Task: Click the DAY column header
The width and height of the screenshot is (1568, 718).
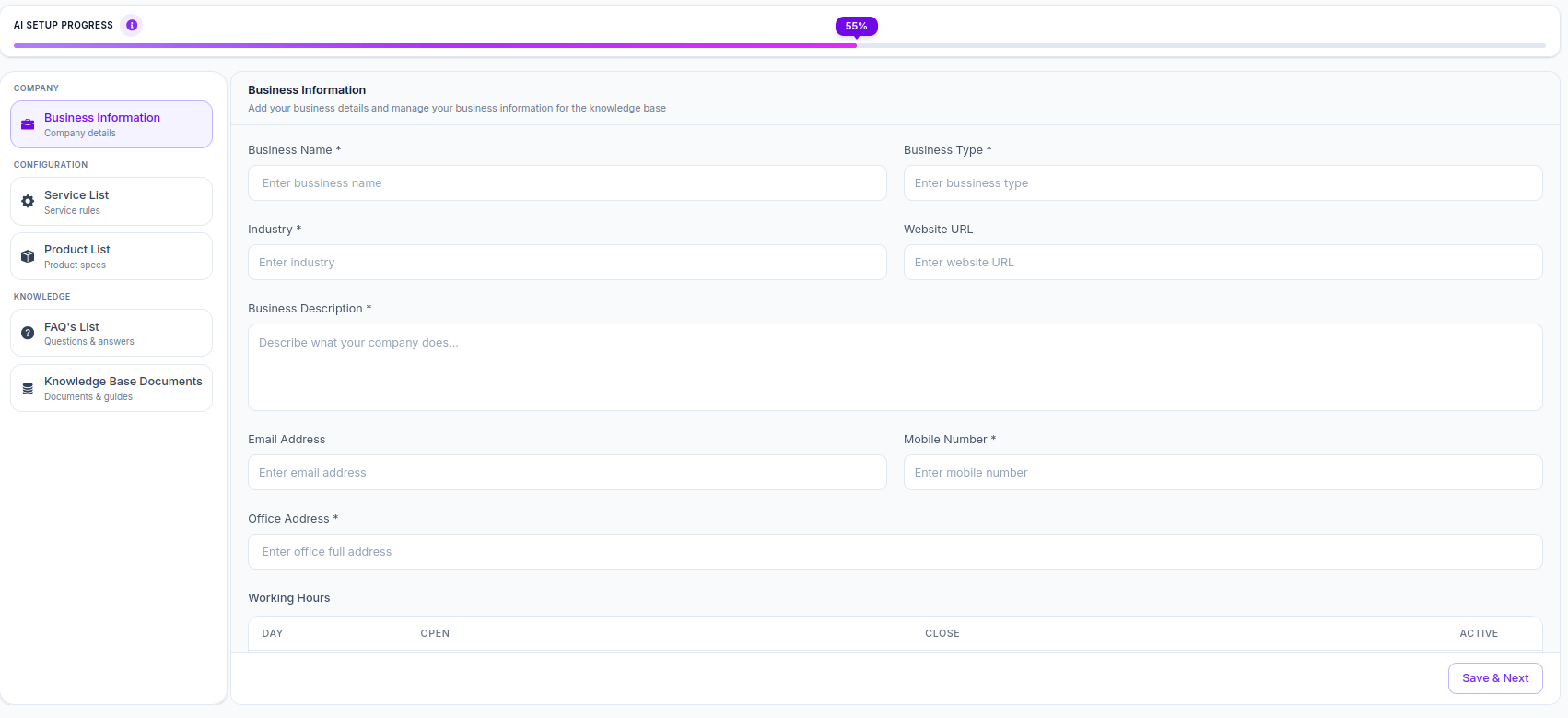Action: pos(273,633)
